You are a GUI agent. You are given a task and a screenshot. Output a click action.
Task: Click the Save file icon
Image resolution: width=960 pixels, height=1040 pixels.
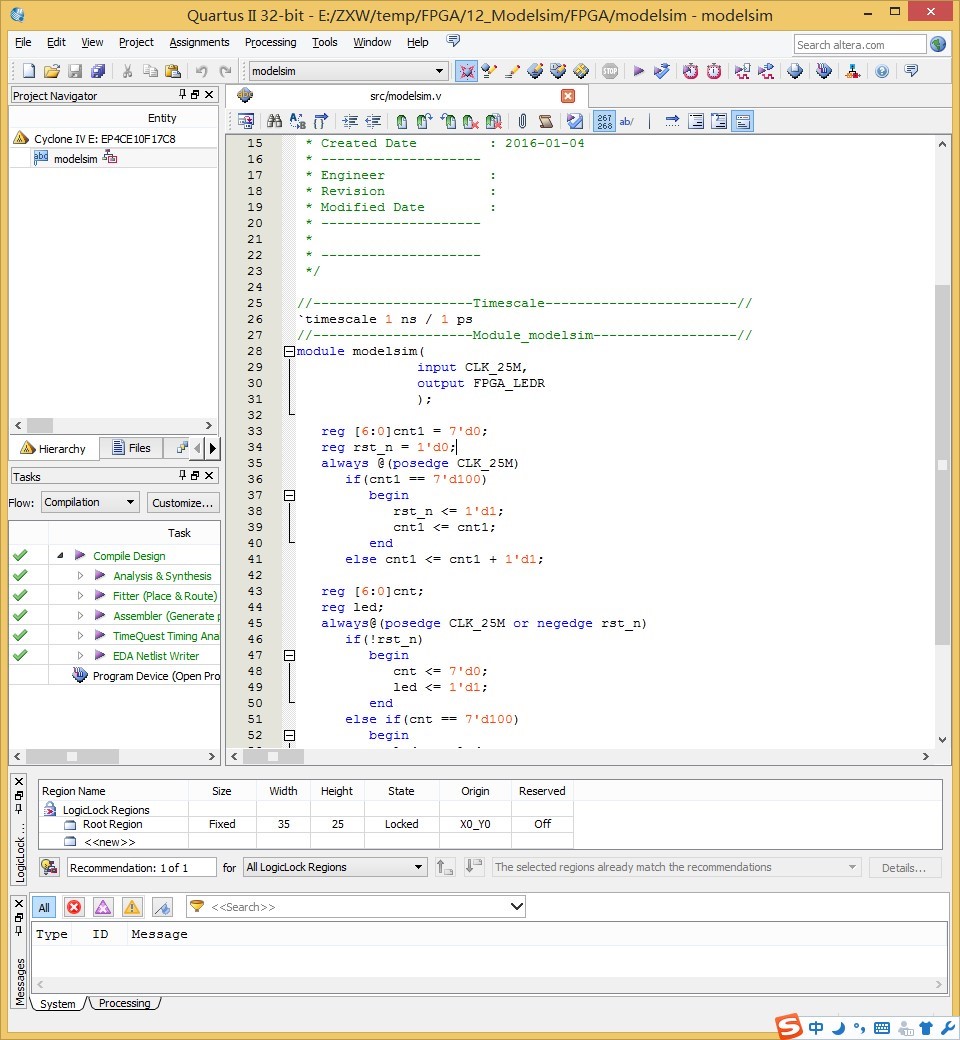[x=75, y=71]
